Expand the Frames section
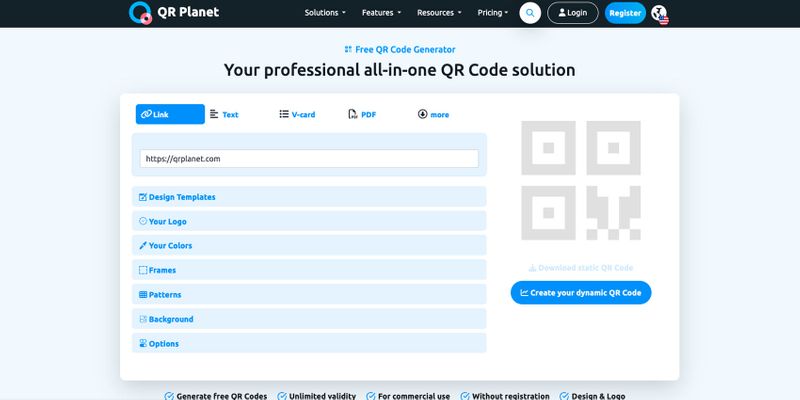 pyautogui.click(x=309, y=270)
